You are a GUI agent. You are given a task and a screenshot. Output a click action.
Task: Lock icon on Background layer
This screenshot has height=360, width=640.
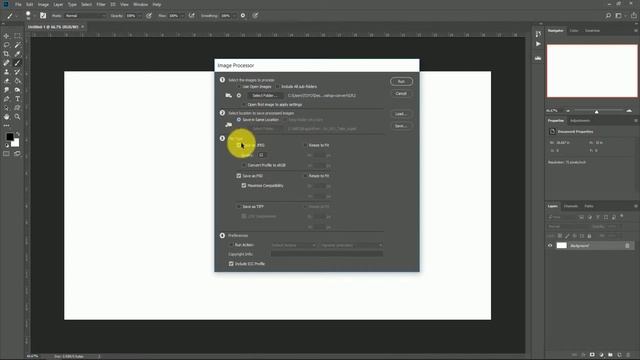coord(627,246)
